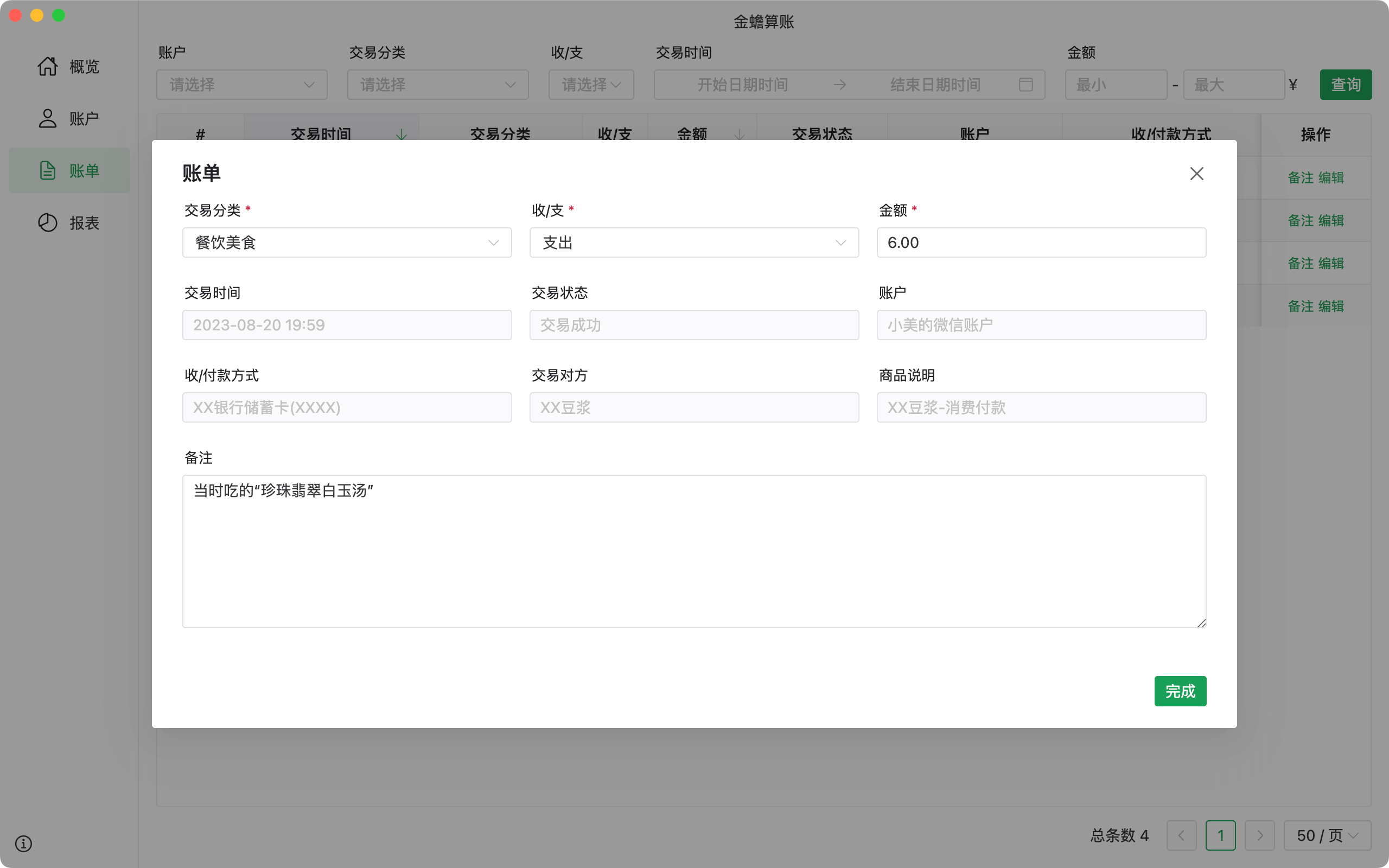Click into the 备注 notes text area

tap(693, 551)
